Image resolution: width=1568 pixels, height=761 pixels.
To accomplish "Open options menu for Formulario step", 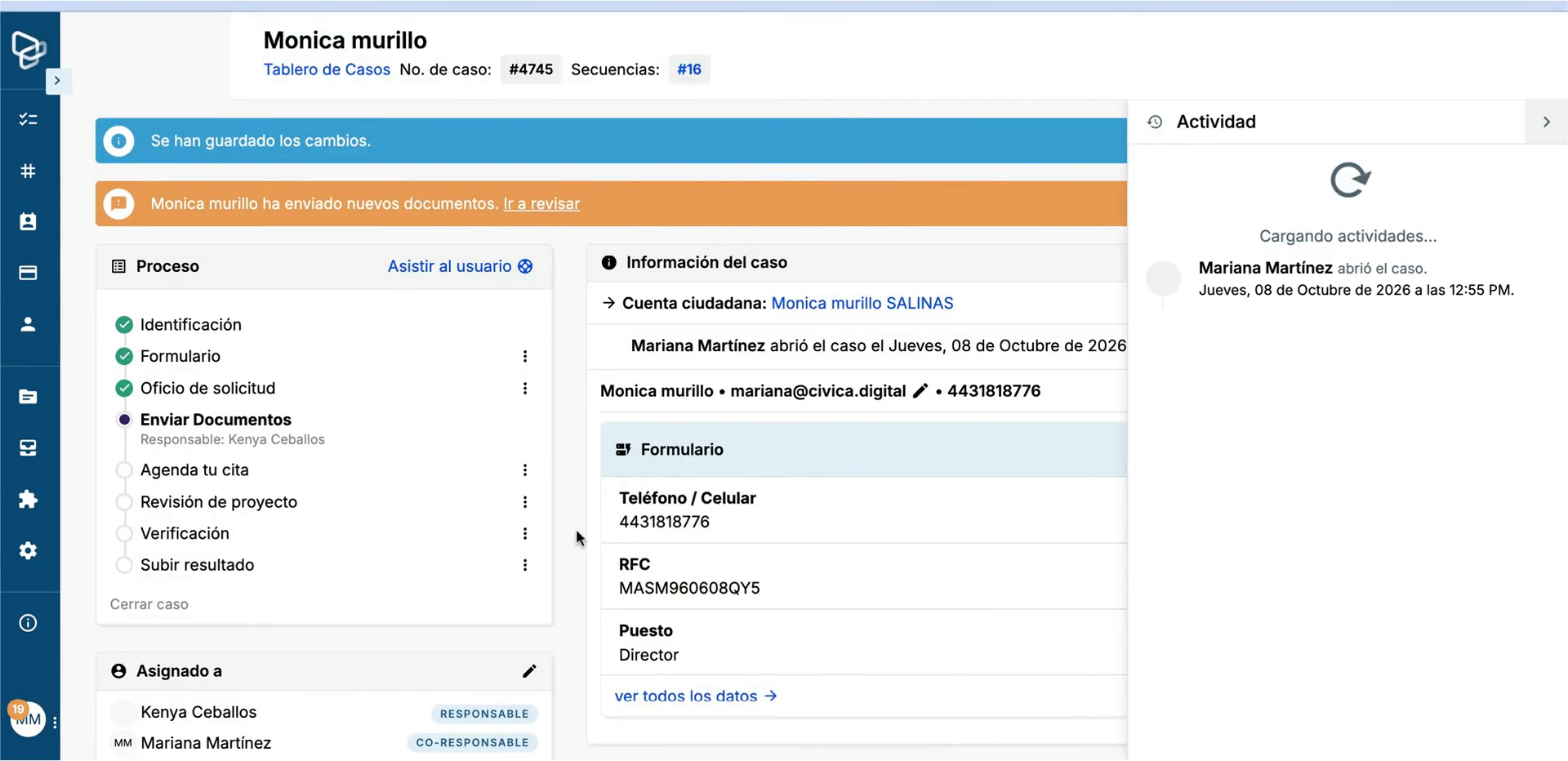I will click(x=525, y=356).
